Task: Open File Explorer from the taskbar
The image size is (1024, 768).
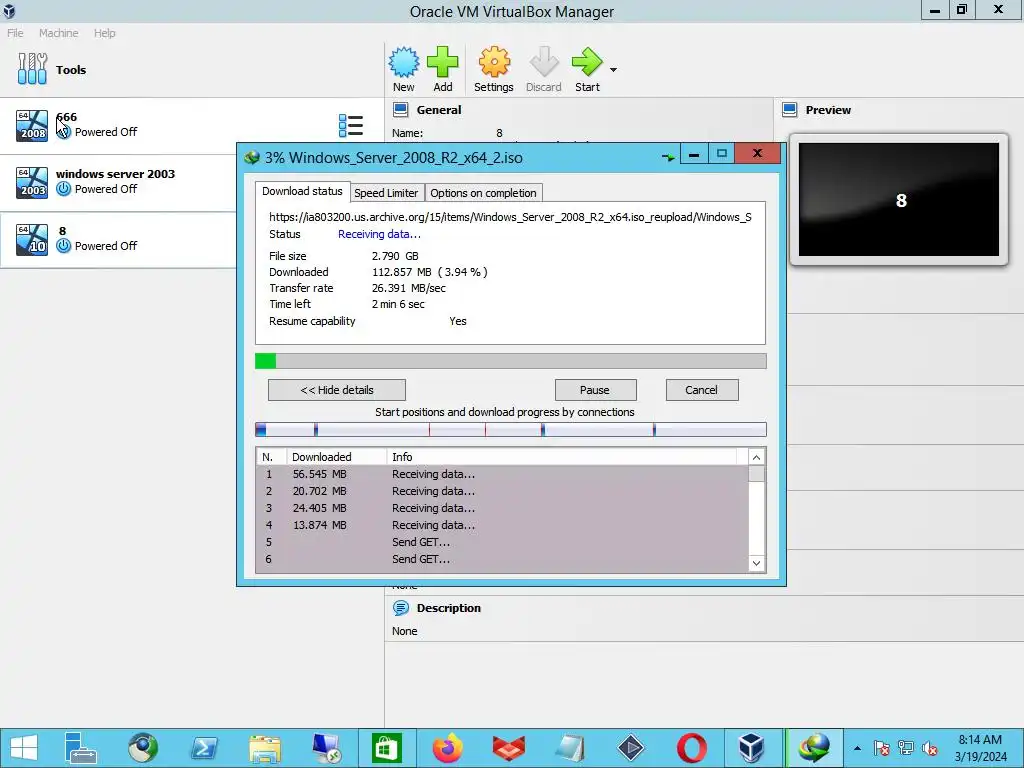Action: (x=264, y=748)
